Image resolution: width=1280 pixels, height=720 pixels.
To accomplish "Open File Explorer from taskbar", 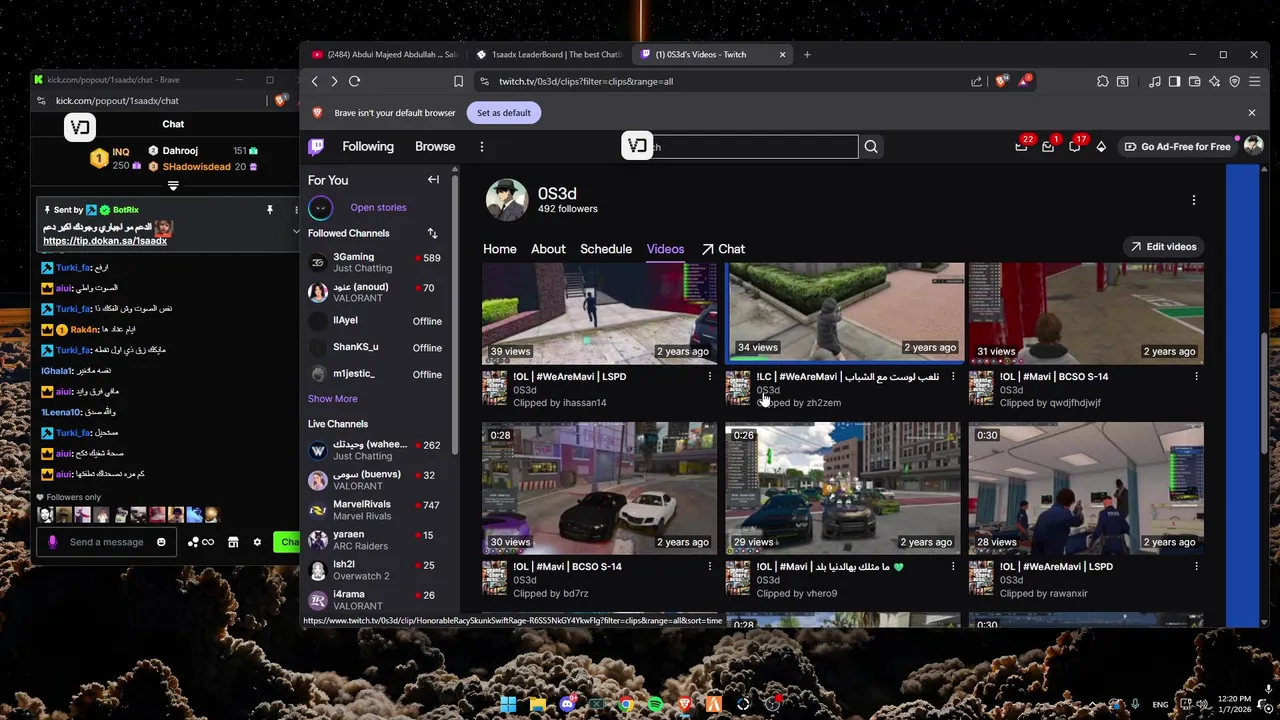I will [537, 704].
